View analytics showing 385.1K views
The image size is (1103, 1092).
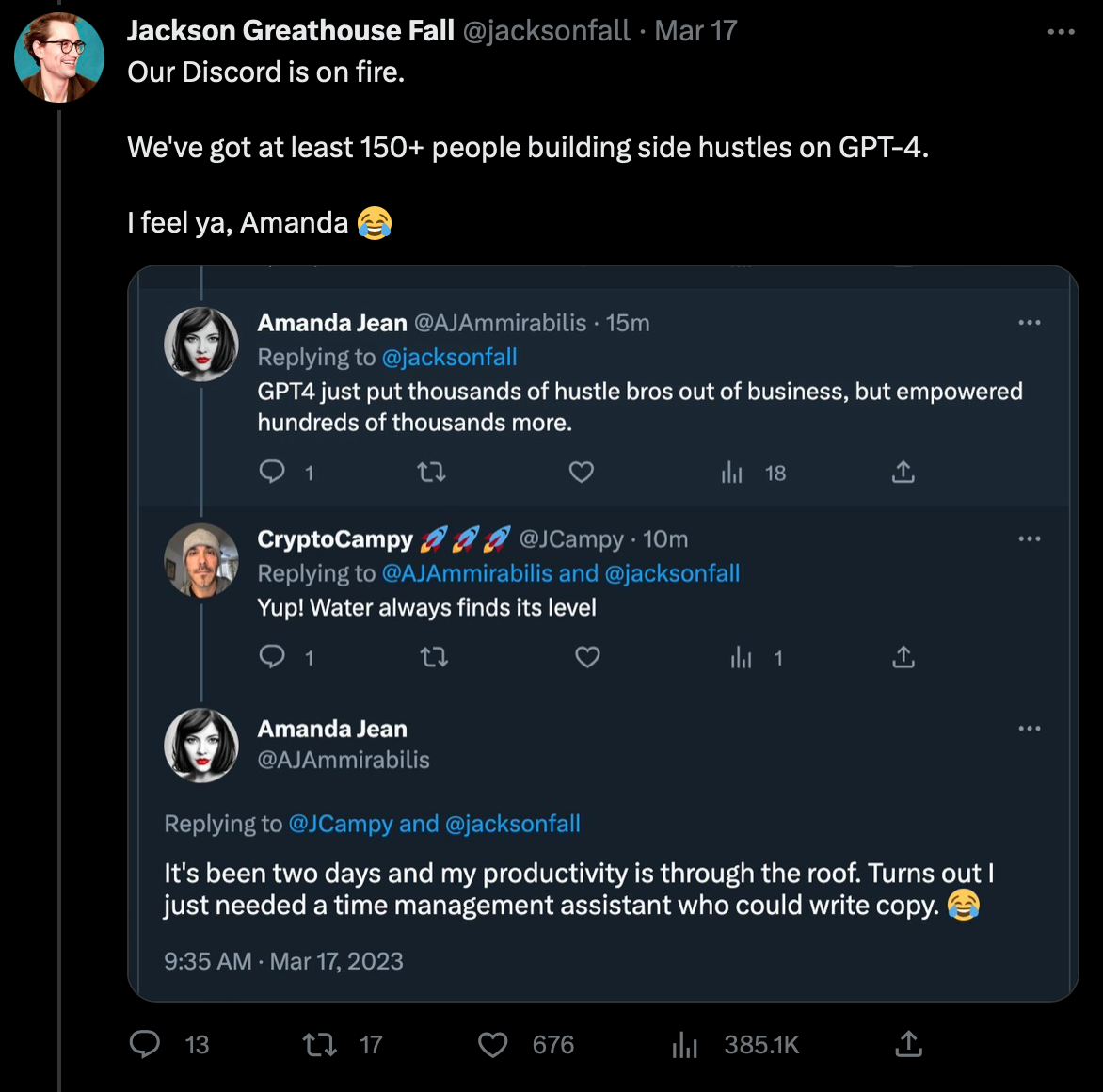(685, 1044)
